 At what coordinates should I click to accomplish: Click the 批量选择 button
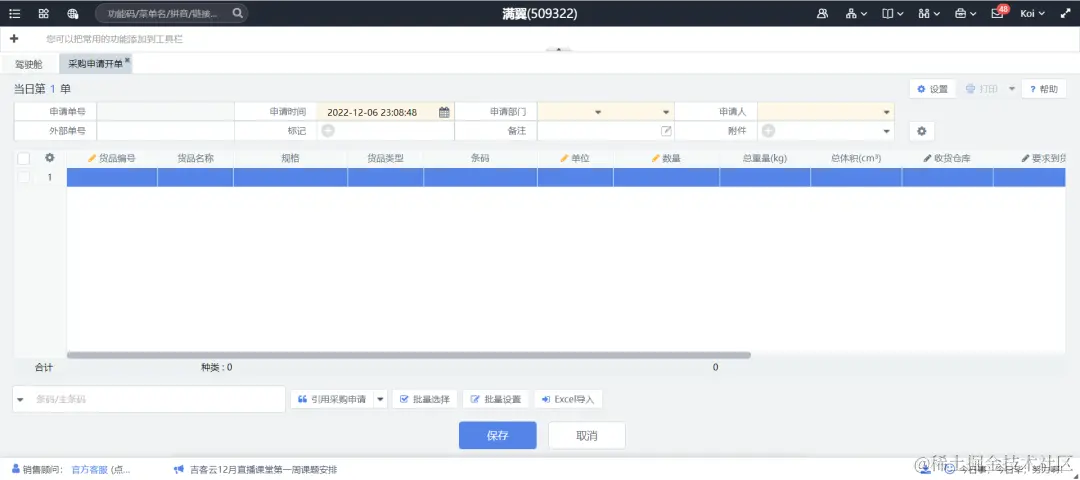[425, 399]
